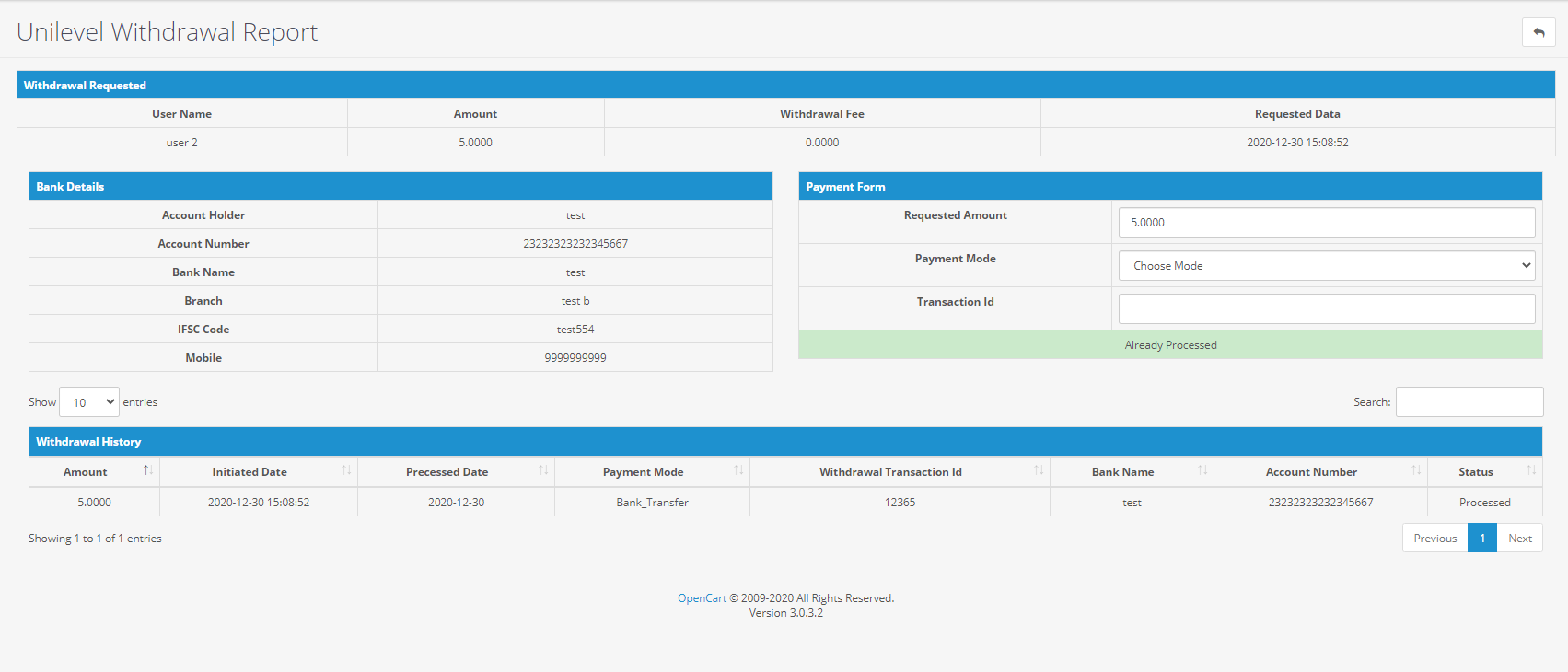Select page 1 in pagination
Viewport: 1568px width, 672px height.
coord(1481,539)
